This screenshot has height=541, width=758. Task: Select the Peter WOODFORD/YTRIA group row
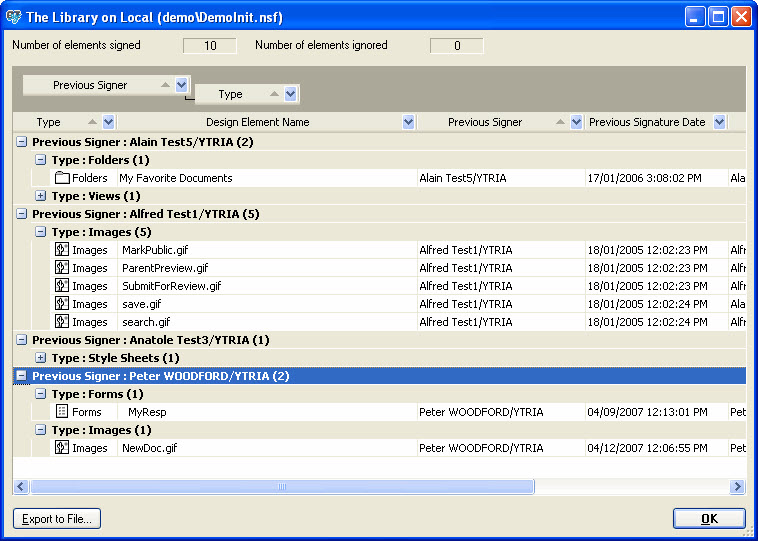(160, 376)
